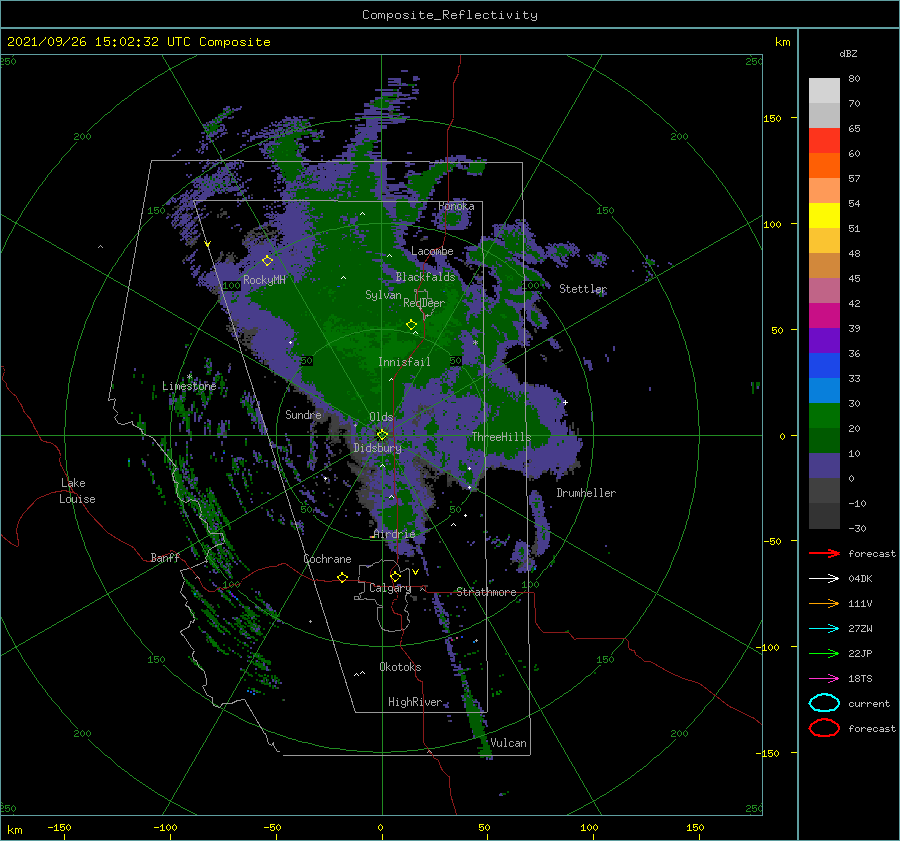Click the Okotoks town label
The height and width of the screenshot is (841, 900).
click(400, 667)
